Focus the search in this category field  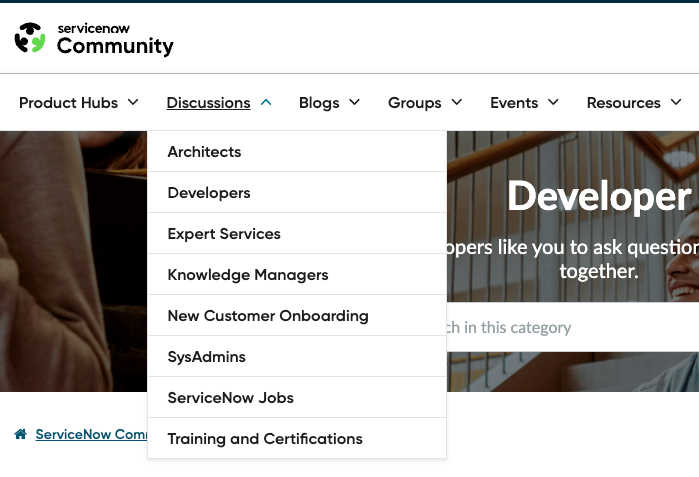tap(573, 327)
